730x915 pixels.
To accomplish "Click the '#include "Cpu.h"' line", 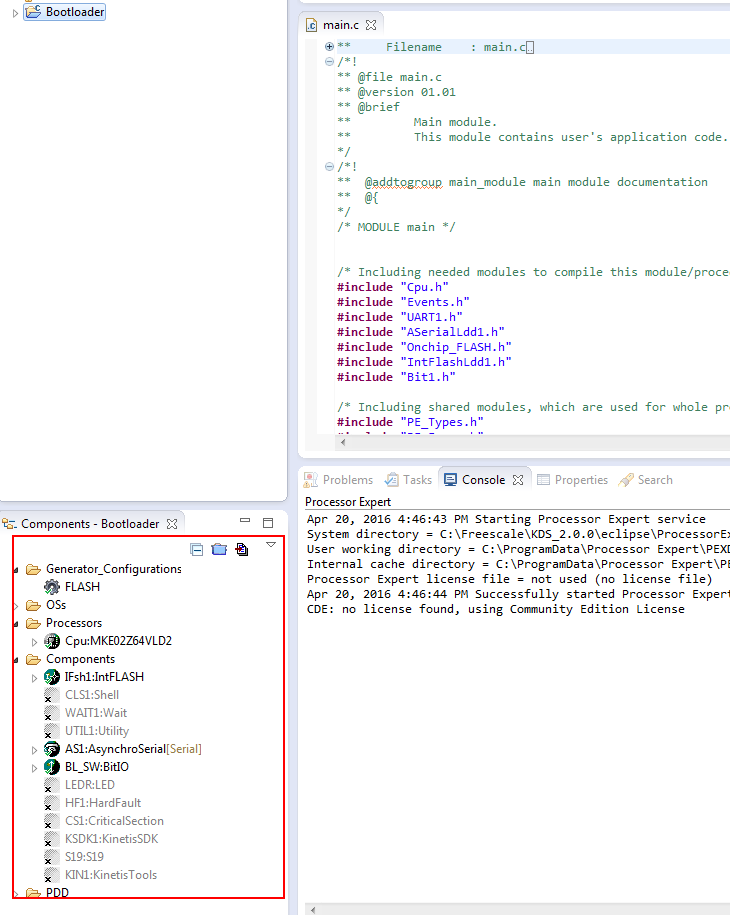I will pos(393,287).
